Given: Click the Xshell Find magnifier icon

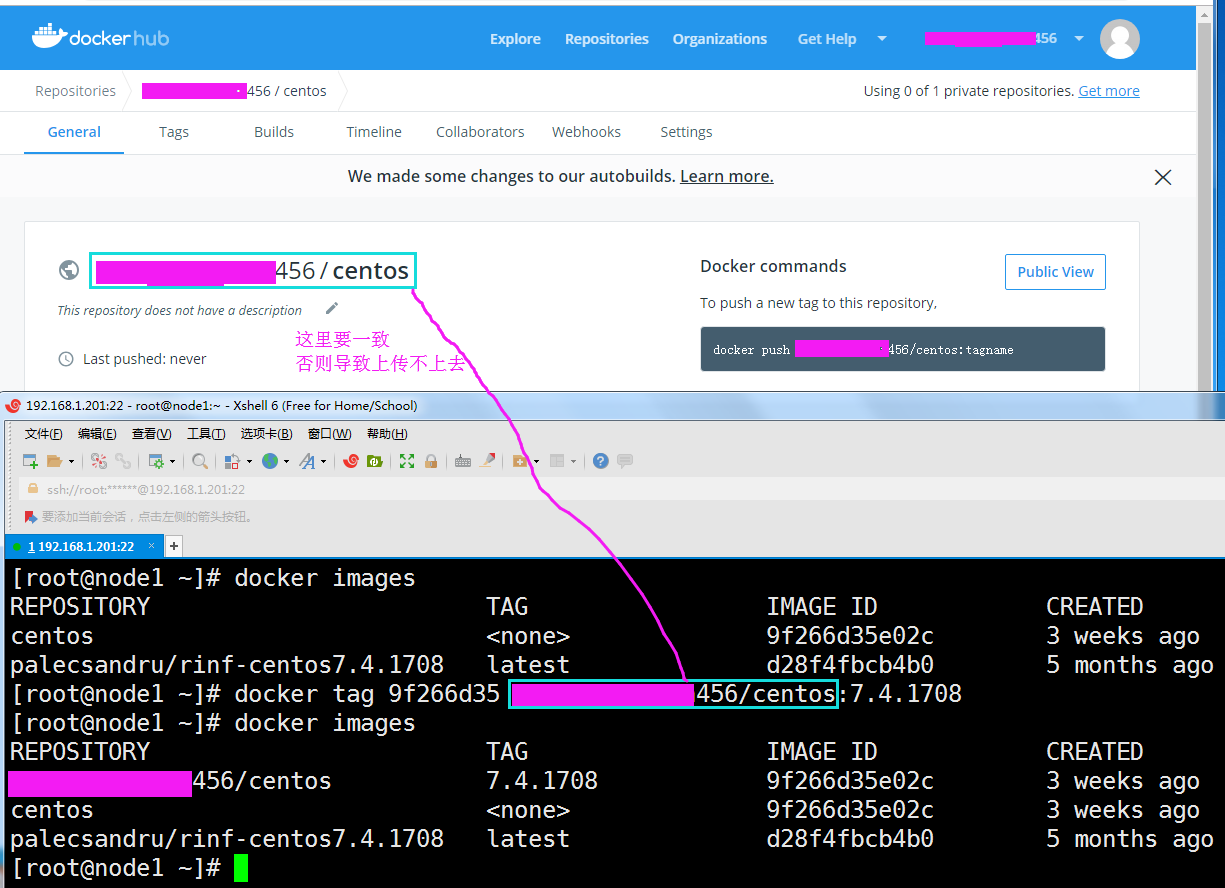Looking at the screenshot, I should tap(200, 461).
